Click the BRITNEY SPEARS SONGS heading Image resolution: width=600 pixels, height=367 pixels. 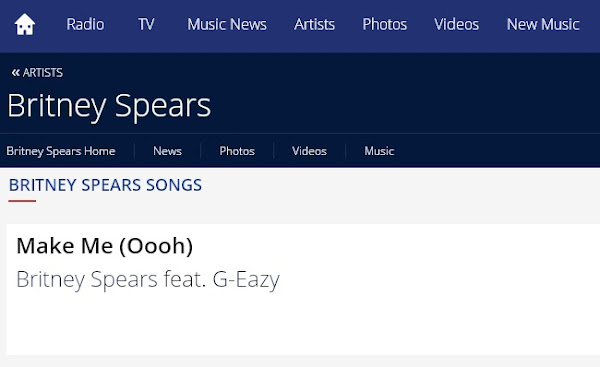pos(105,185)
